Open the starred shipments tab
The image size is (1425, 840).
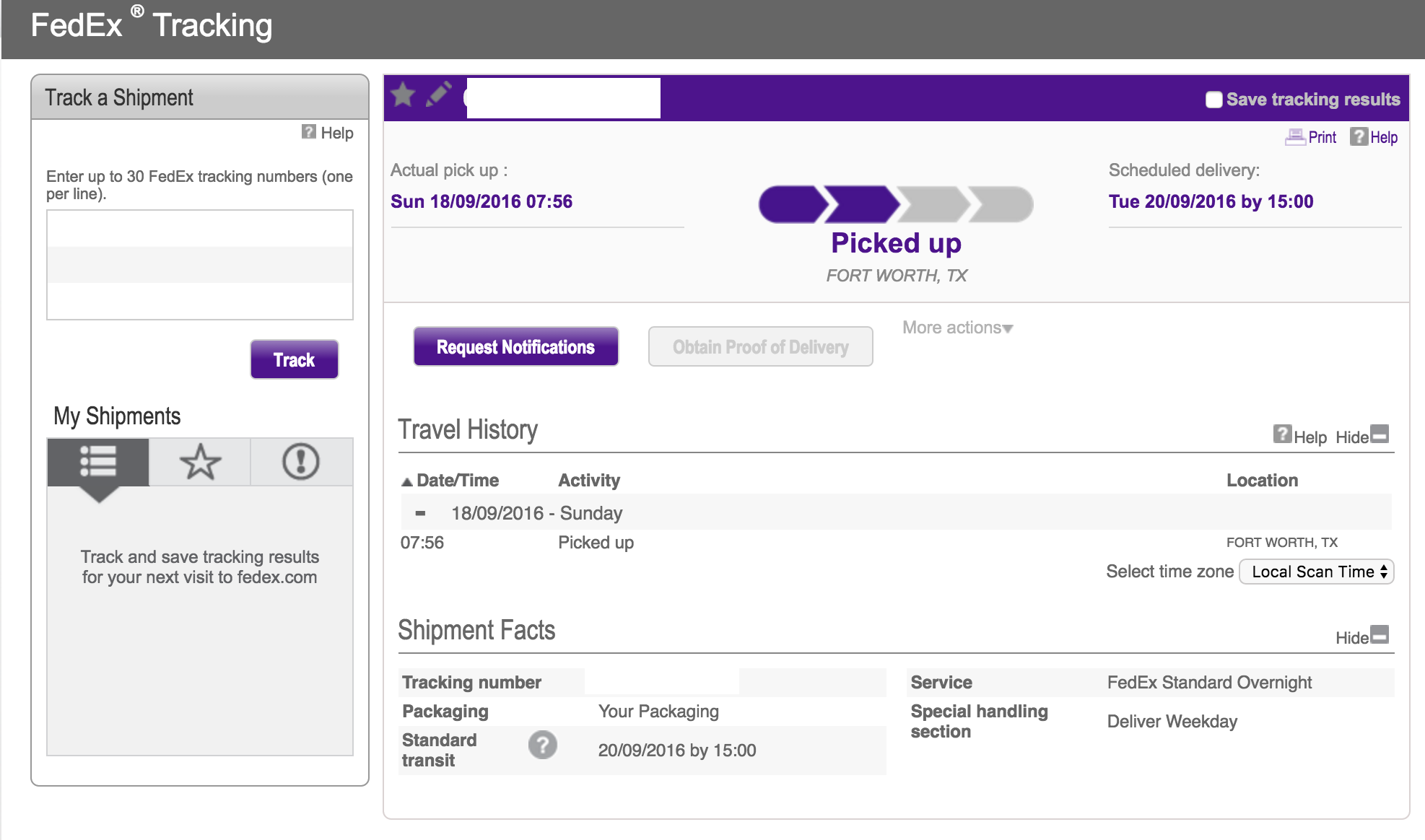pyautogui.click(x=200, y=462)
